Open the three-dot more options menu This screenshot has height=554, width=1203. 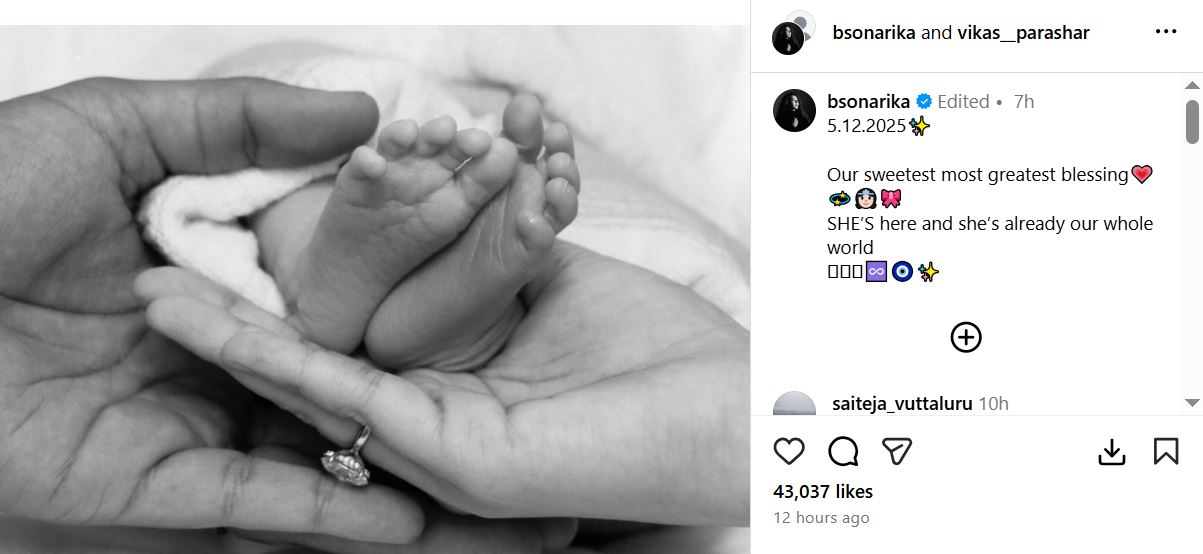point(1166,32)
